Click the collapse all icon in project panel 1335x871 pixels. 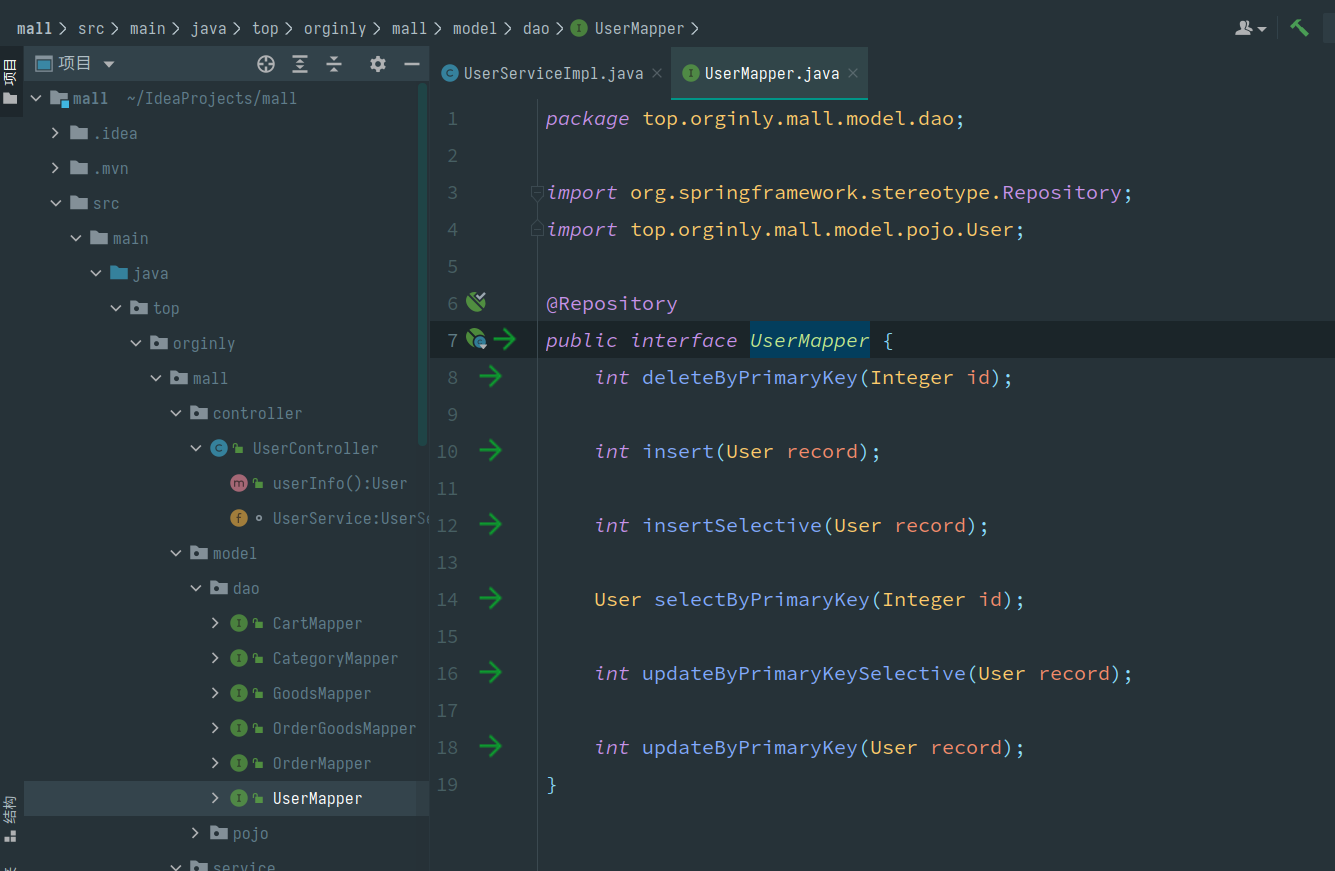[x=334, y=64]
